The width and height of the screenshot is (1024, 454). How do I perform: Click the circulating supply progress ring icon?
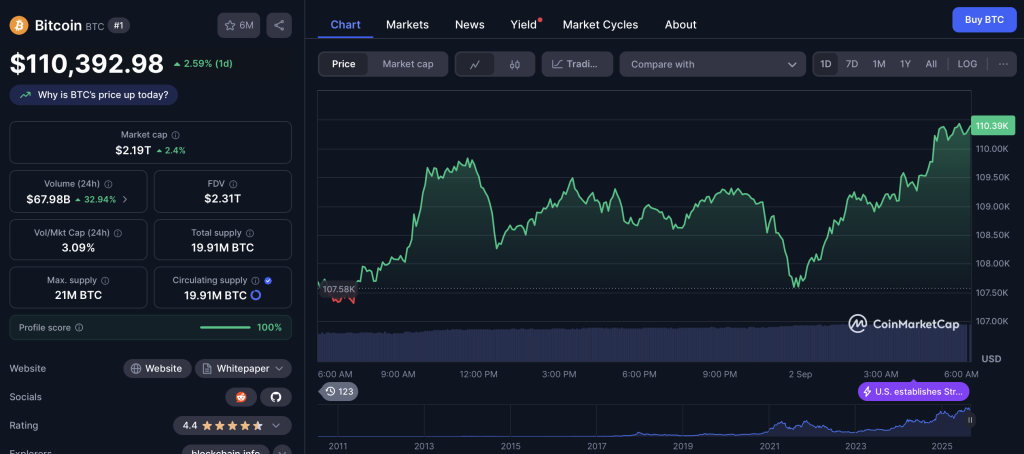tap(256, 295)
